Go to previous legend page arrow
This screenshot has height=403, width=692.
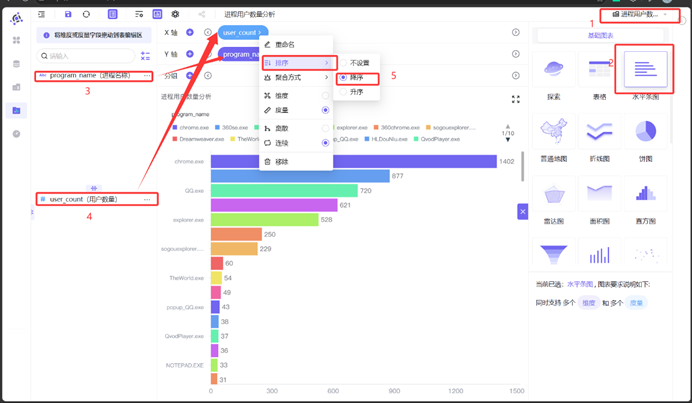[508, 126]
